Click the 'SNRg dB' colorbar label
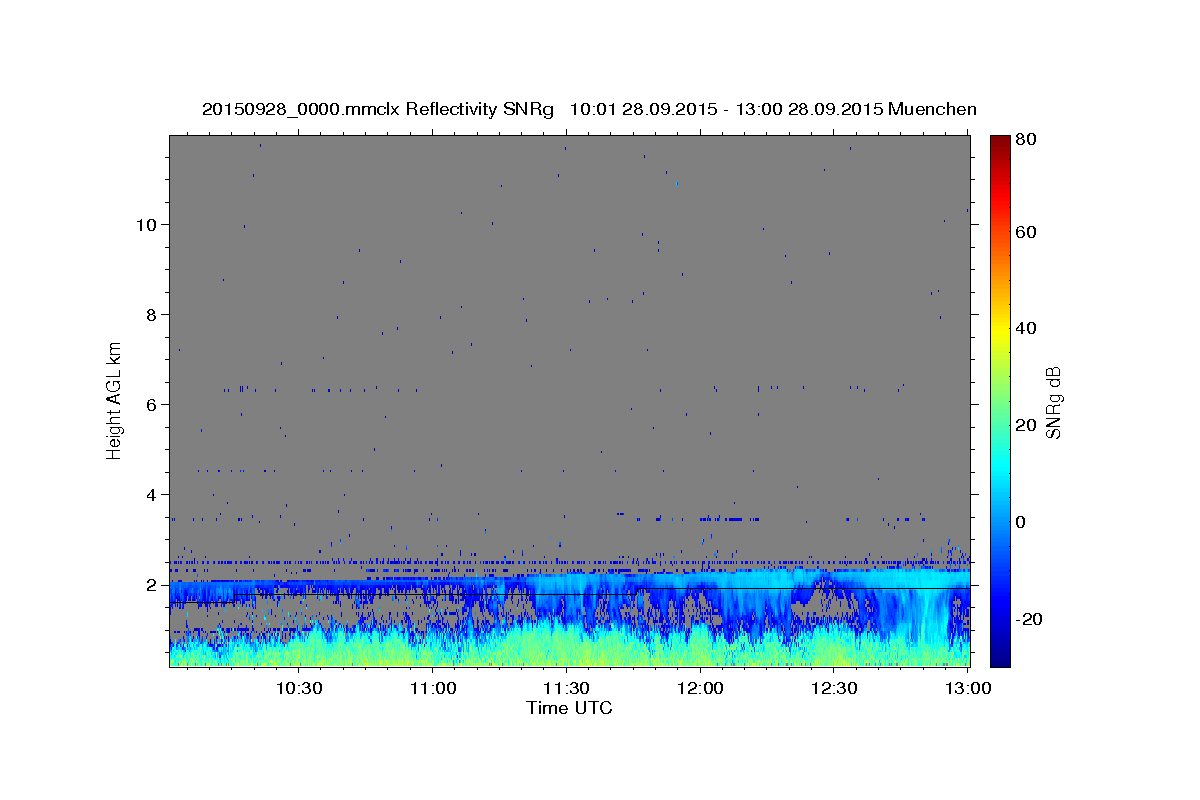The width and height of the screenshot is (1200, 800). coord(1053,402)
